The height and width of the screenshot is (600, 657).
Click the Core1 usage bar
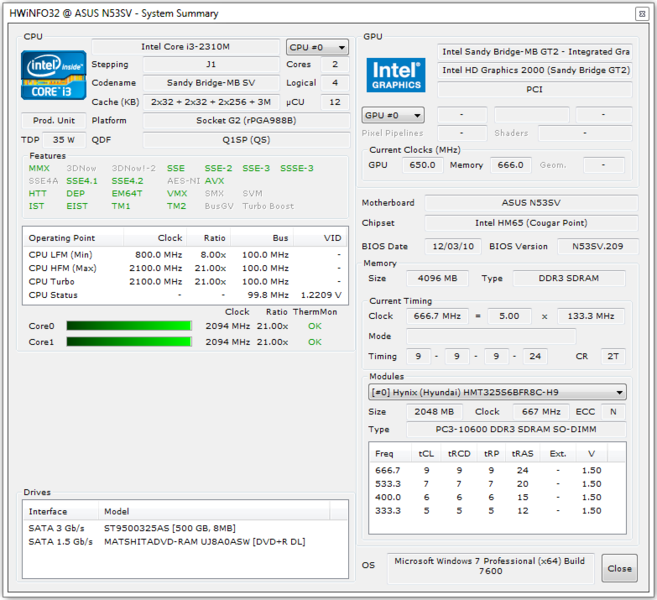[129, 342]
